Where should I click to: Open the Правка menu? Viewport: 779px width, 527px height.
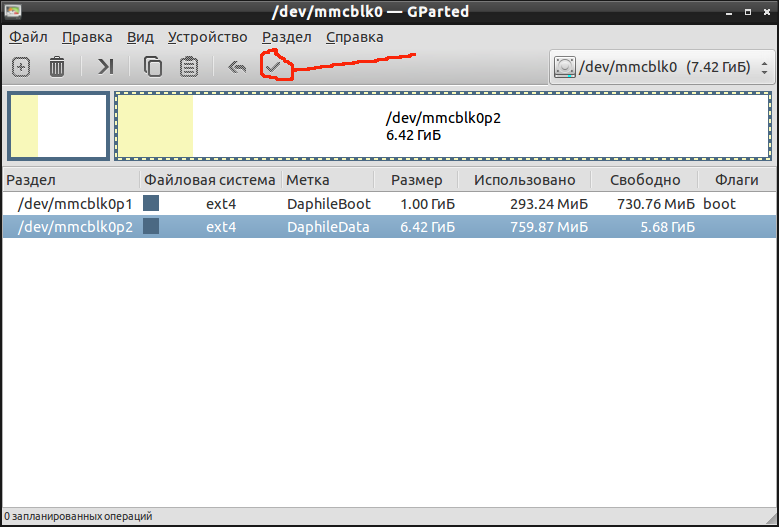pyautogui.click(x=87, y=37)
